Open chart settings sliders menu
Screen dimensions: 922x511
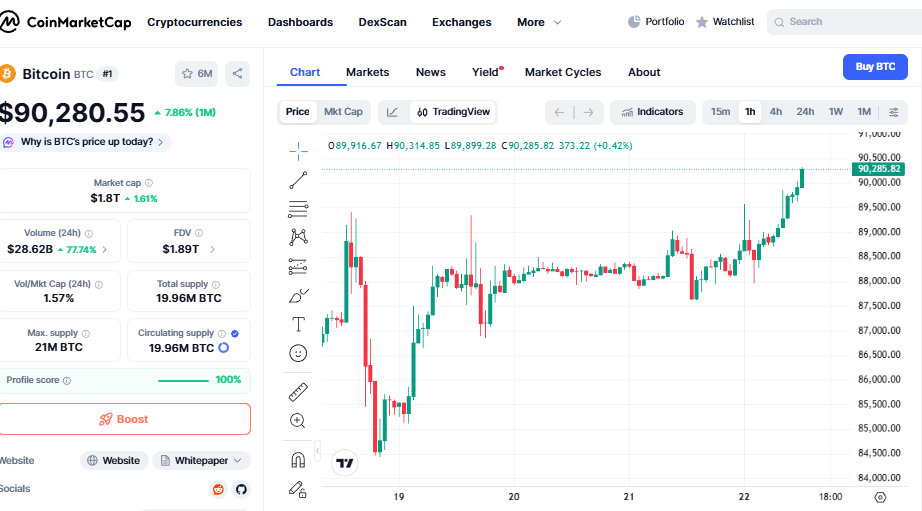tap(894, 112)
